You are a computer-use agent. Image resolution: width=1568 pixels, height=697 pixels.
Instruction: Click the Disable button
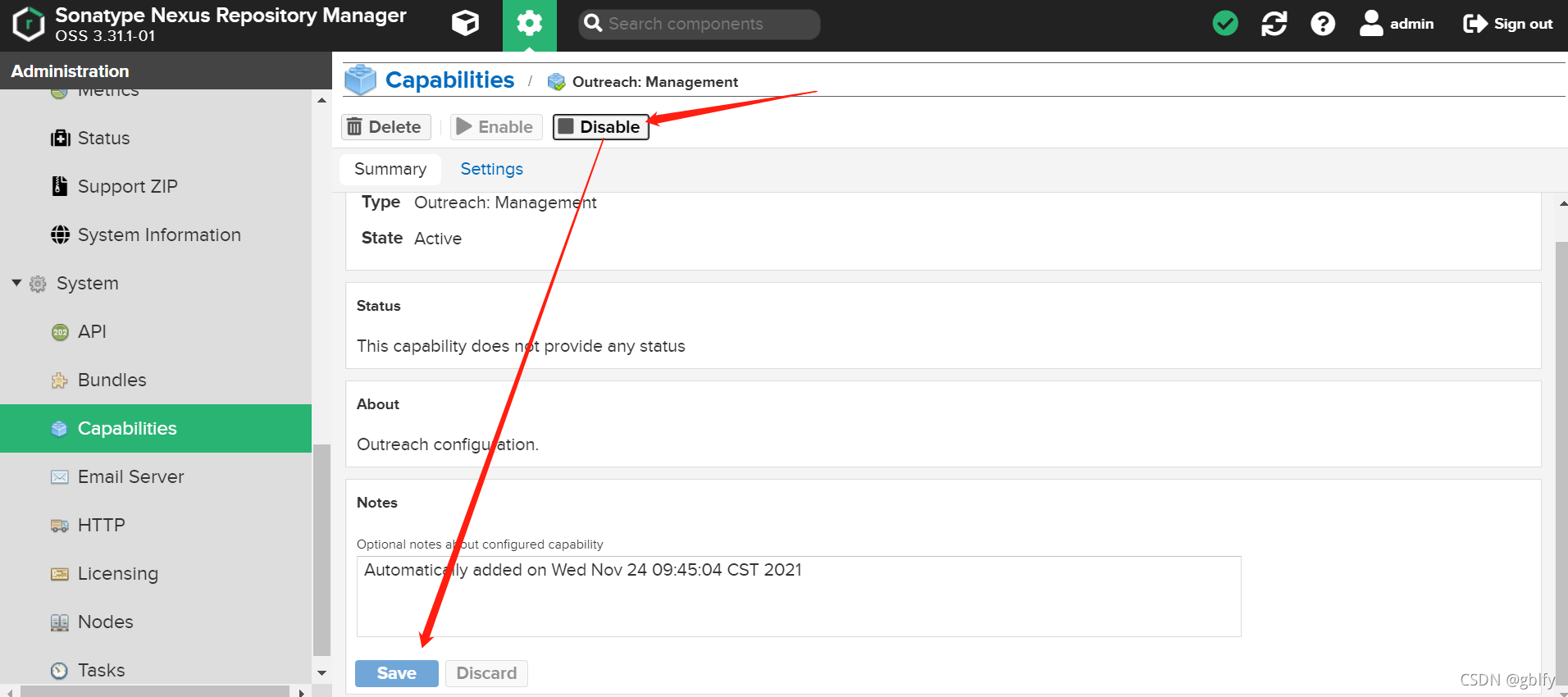600,127
